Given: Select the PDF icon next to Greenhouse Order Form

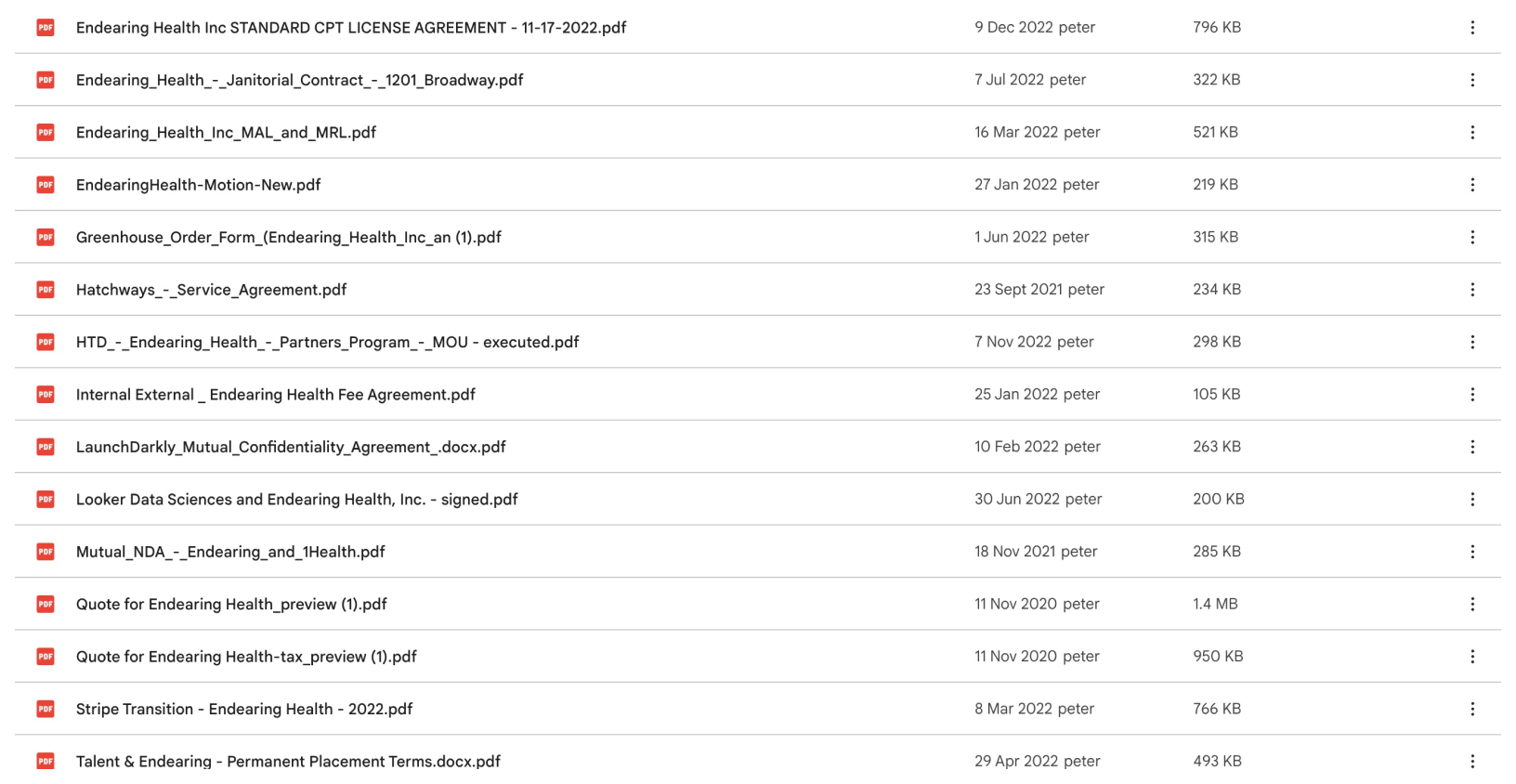Looking at the screenshot, I should [x=45, y=237].
